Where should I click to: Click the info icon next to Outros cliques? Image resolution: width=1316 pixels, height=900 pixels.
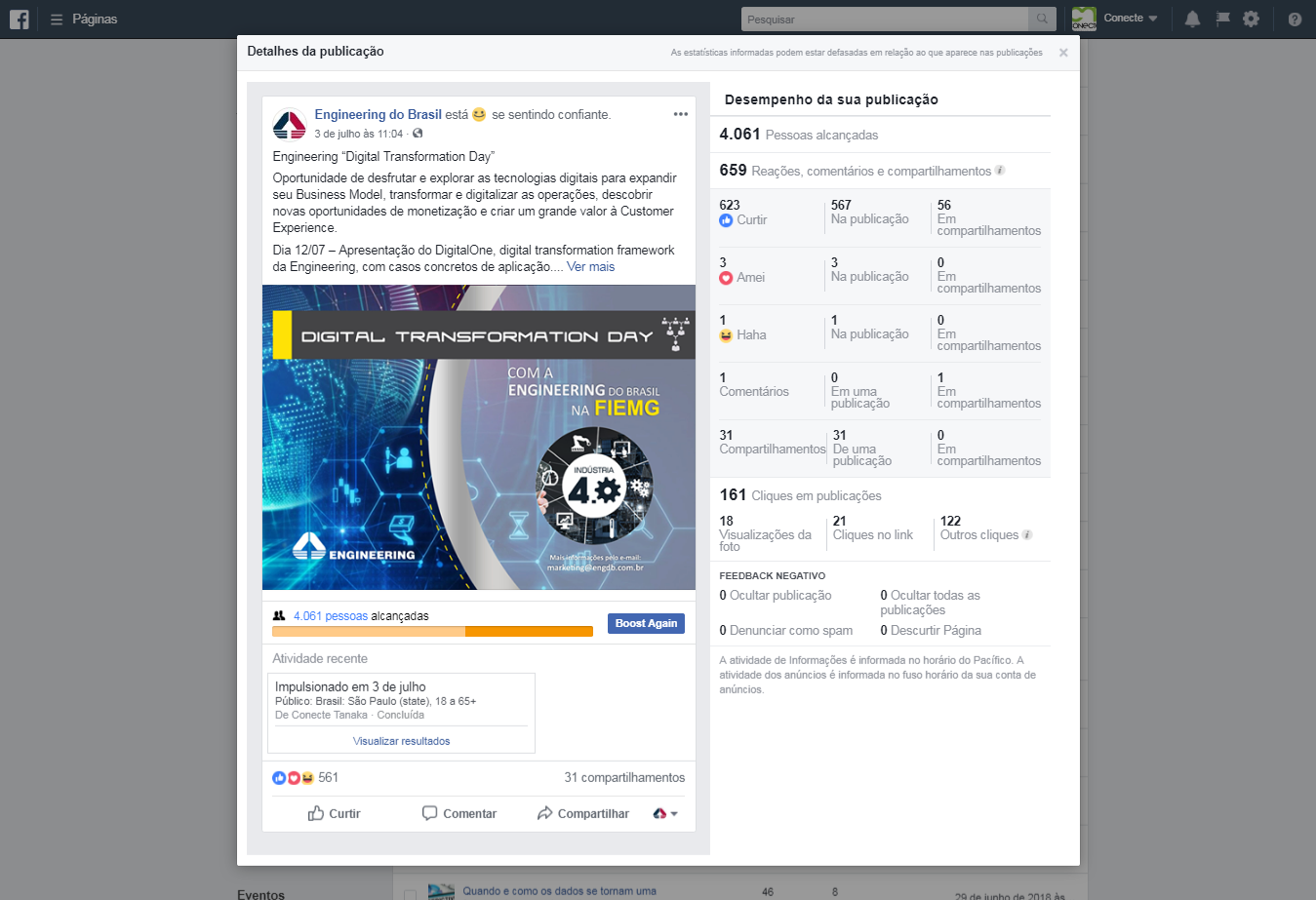(1027, 534)
